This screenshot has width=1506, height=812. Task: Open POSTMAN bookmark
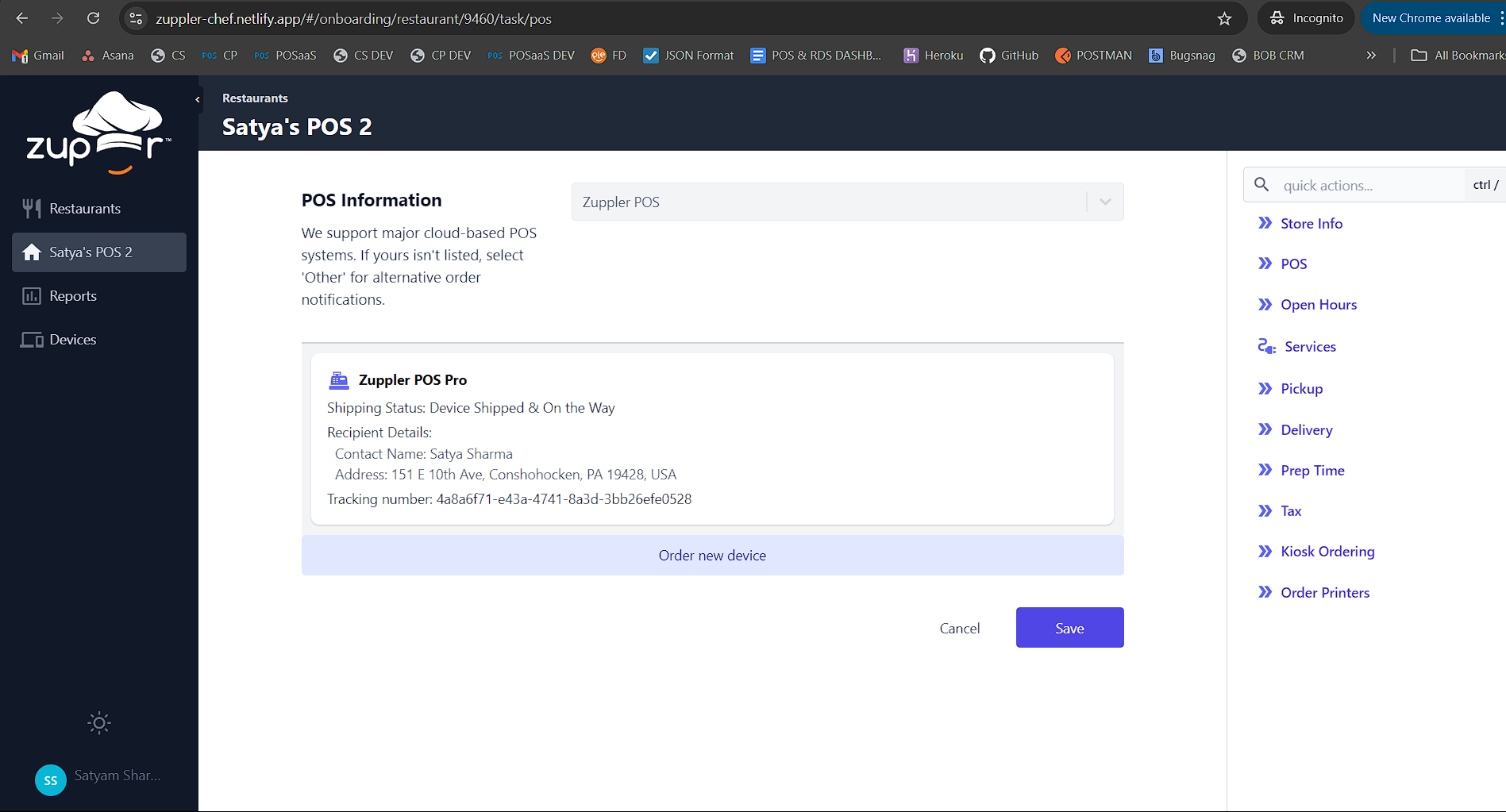pyautogui.click(x=1093, y=56)
